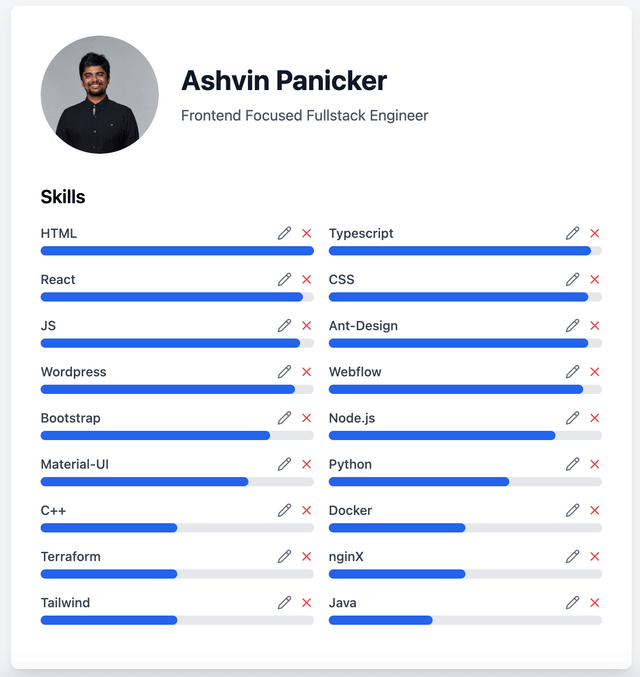Click the Bootstrap skill progress bar

pos(177,435)
